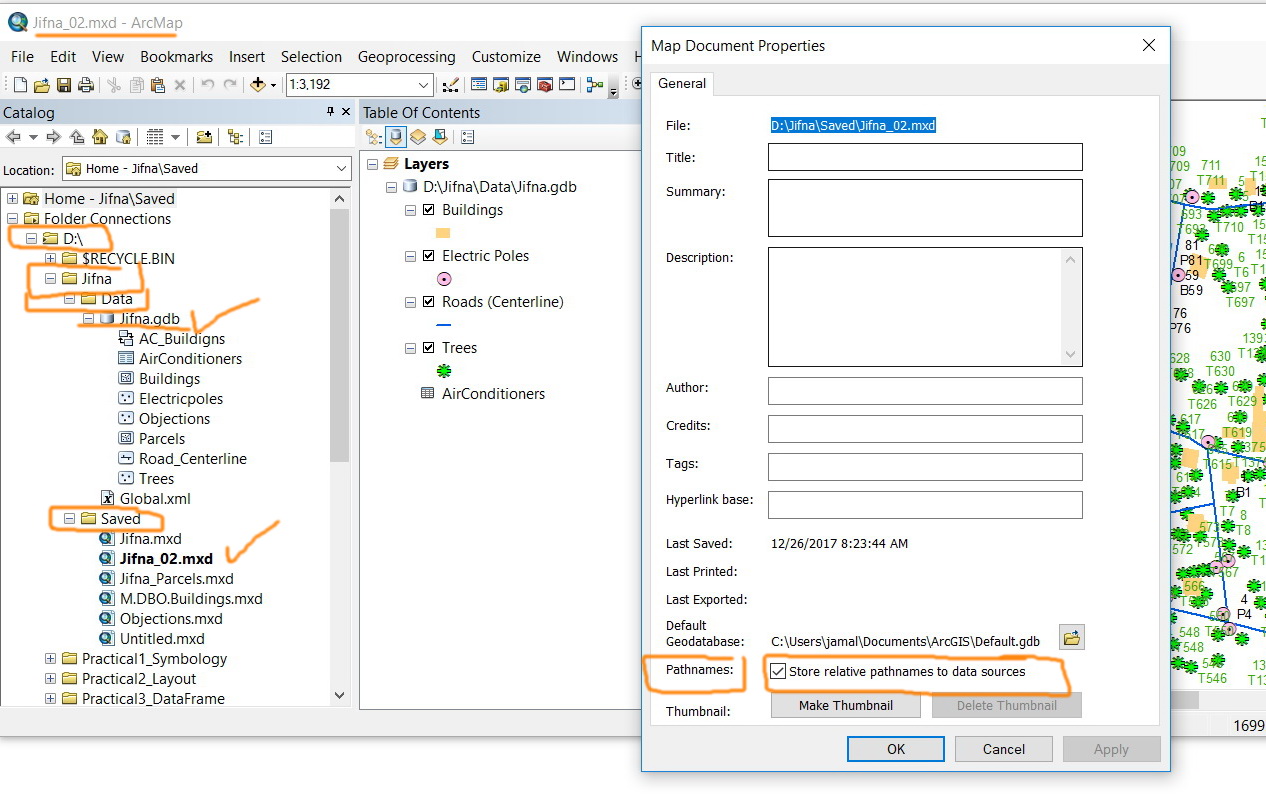This screenshot has height=795, width=1266.
Task: Click Catalog Up One Level icon
Action: click(76, 137)
